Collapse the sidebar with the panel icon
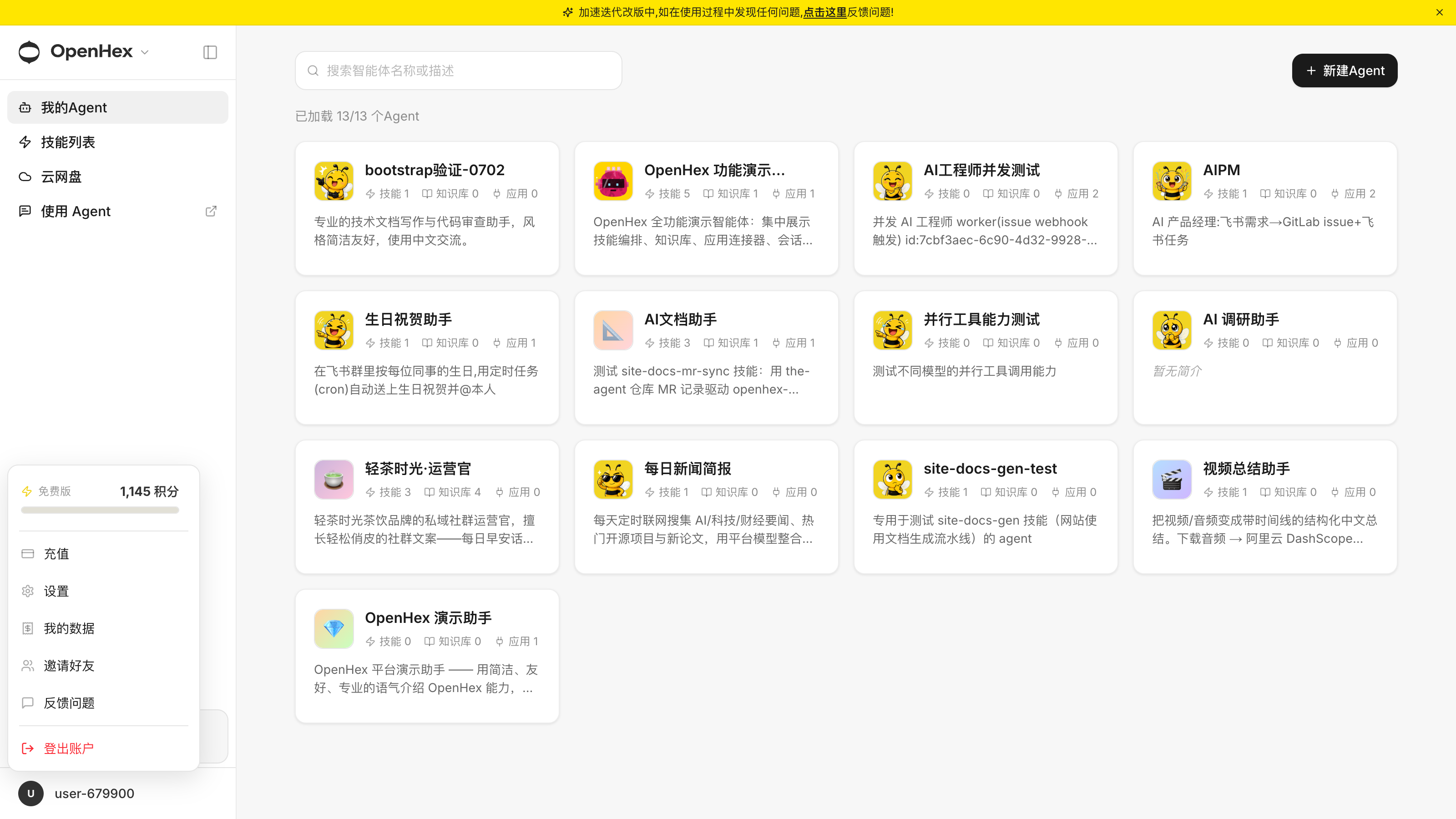Viewport: 1456px width, 819px height. coord(210,52)
